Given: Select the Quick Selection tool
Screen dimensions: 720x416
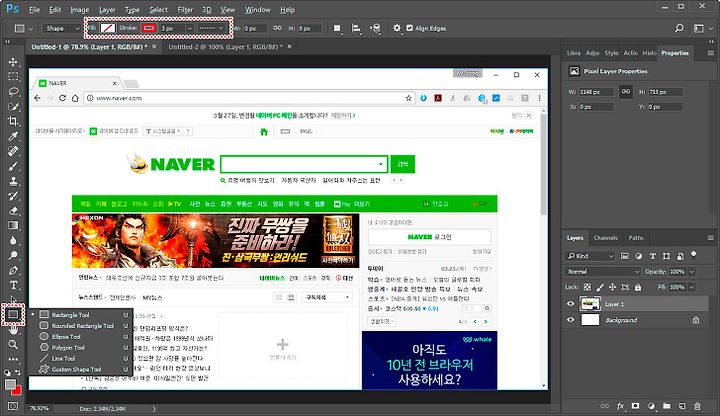Looking at the screenshot, I should 13,107.
